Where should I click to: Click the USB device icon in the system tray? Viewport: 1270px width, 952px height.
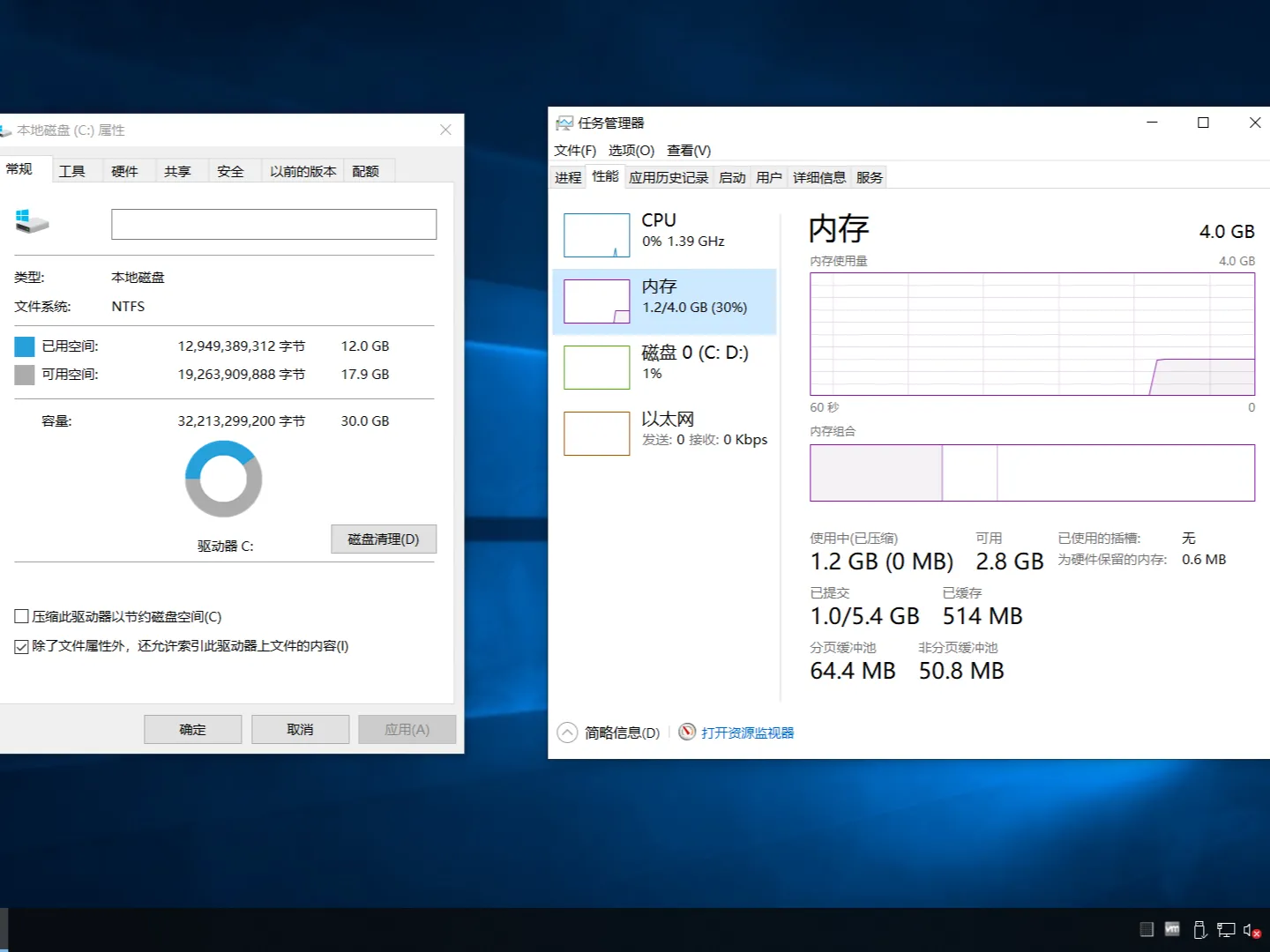tap(1199, 929)
